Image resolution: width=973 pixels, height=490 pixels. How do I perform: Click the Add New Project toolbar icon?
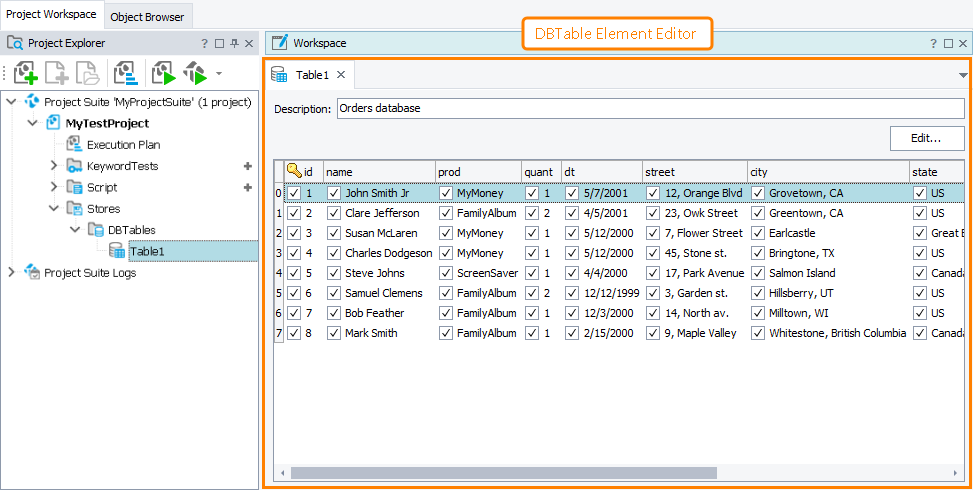coord(25,73)
